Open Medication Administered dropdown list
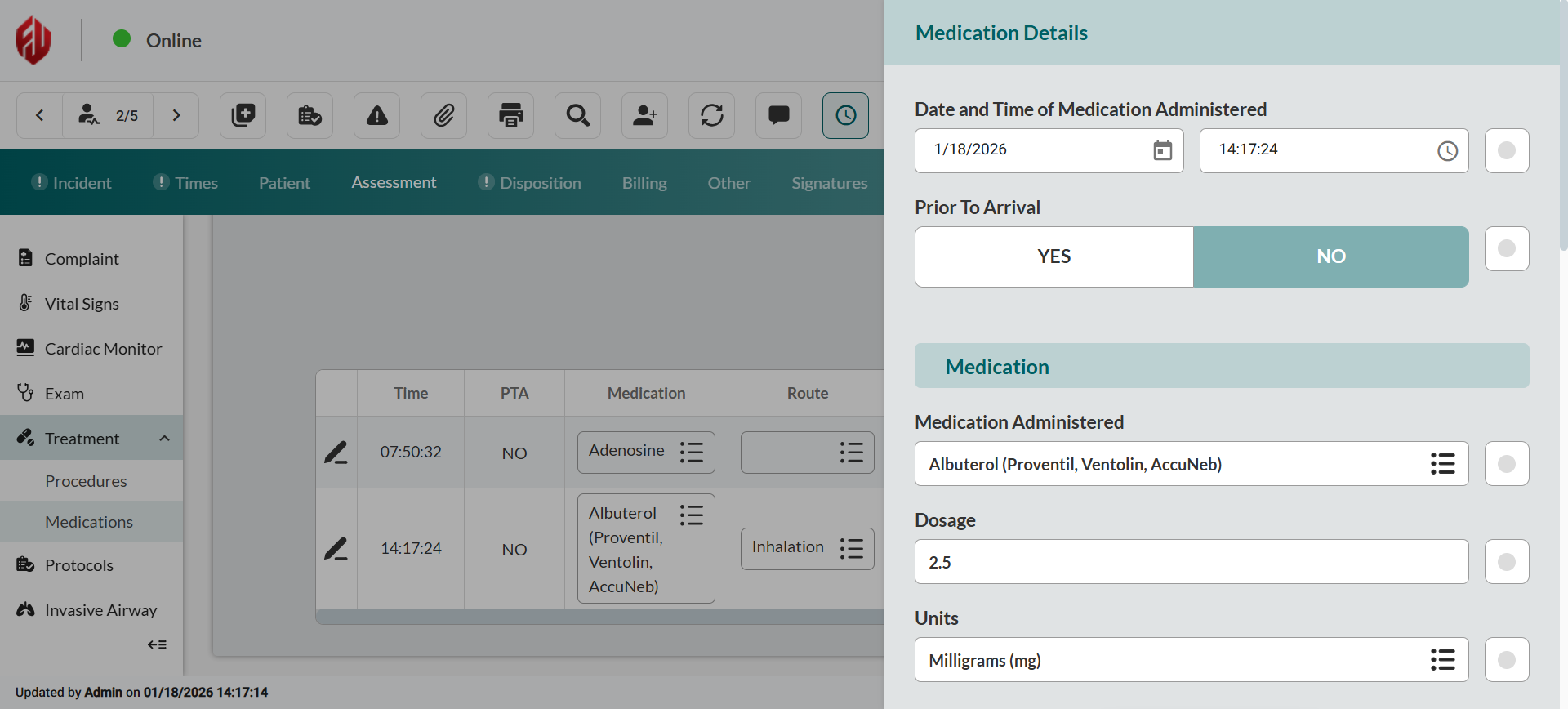Viewport: 1568px width, 709px height. [x=1192, y=464]
